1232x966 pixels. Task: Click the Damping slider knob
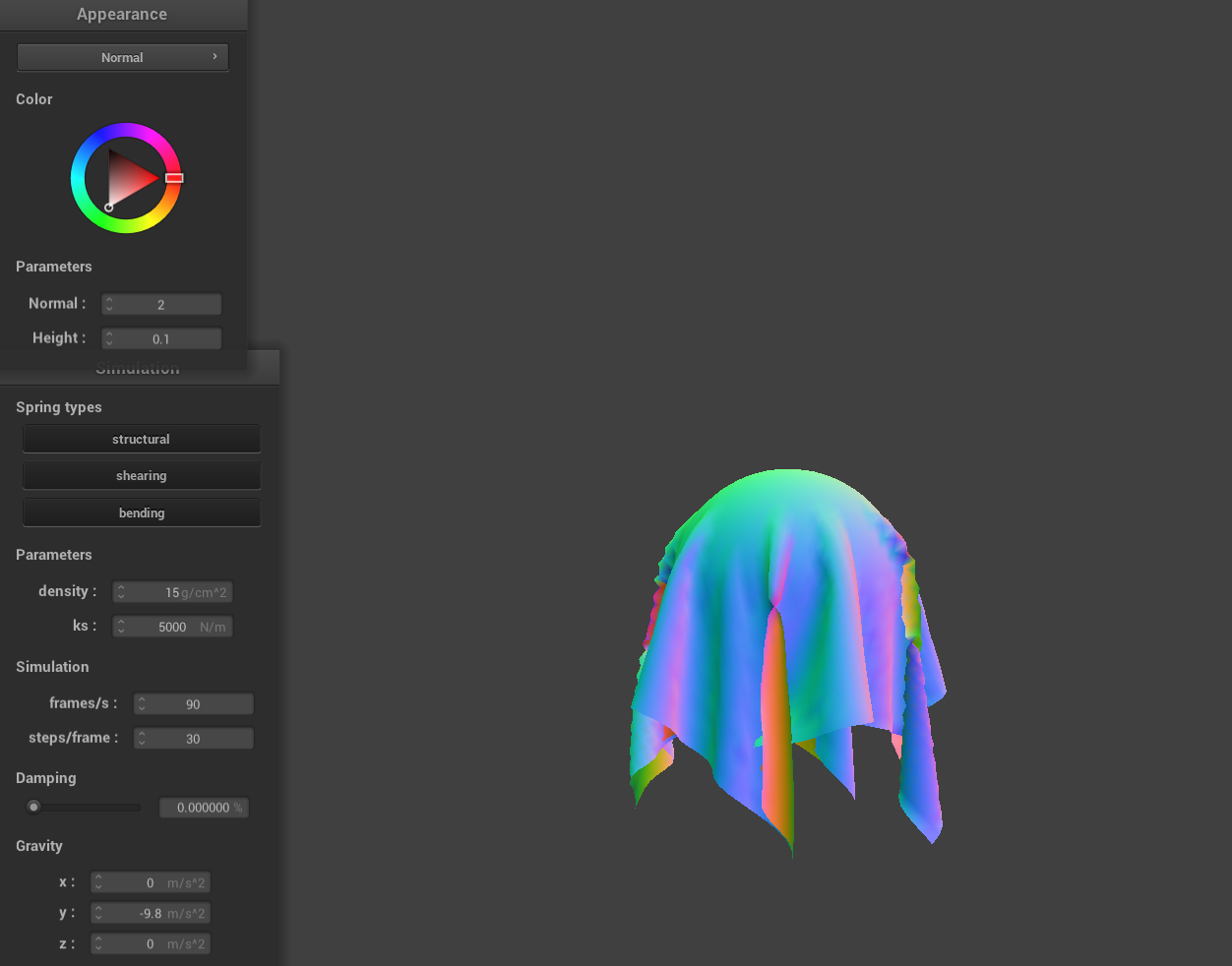click(34, 807)
